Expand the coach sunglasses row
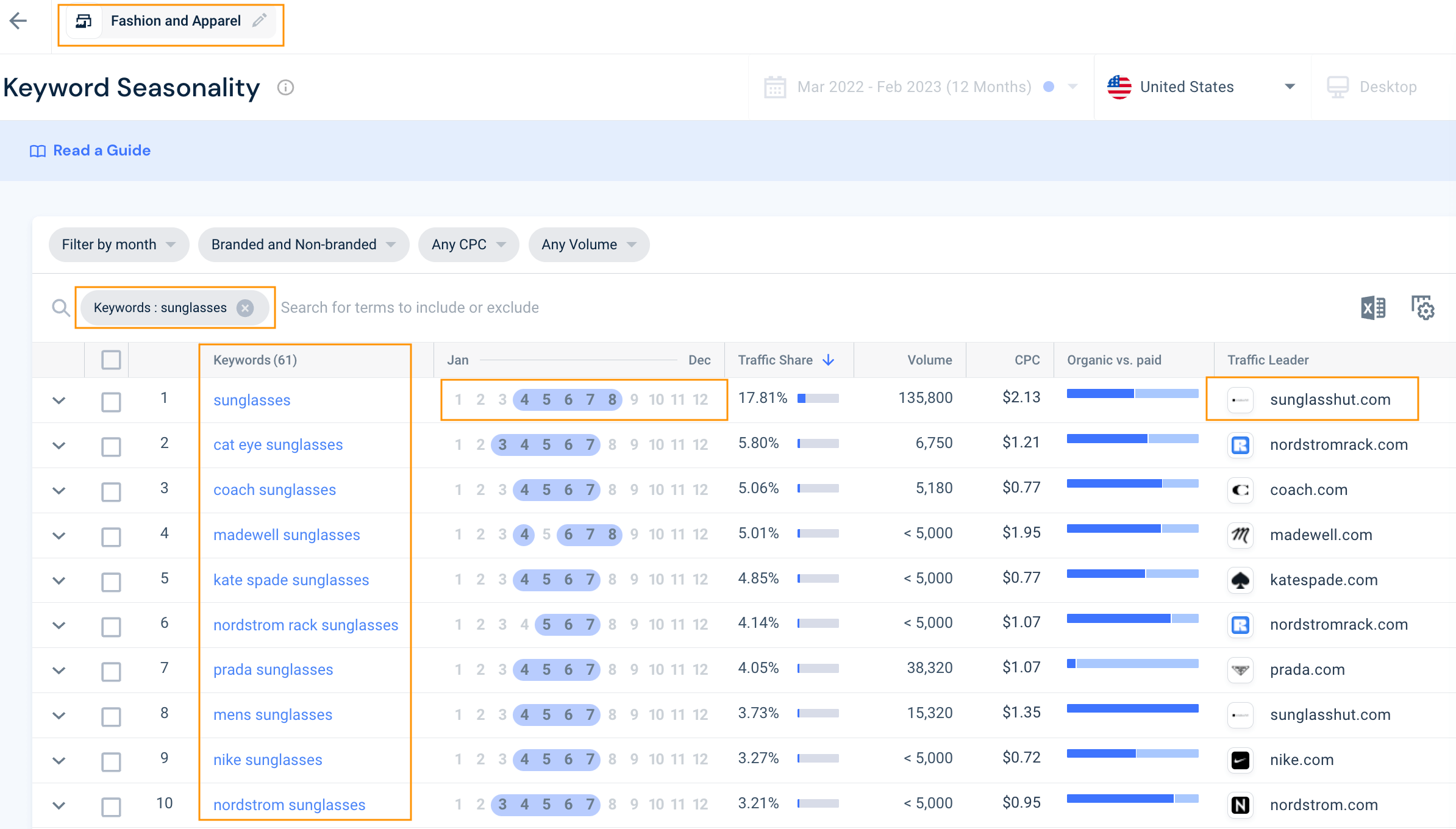The height and width of the screenshot is (829, 1456). point(59,490)
